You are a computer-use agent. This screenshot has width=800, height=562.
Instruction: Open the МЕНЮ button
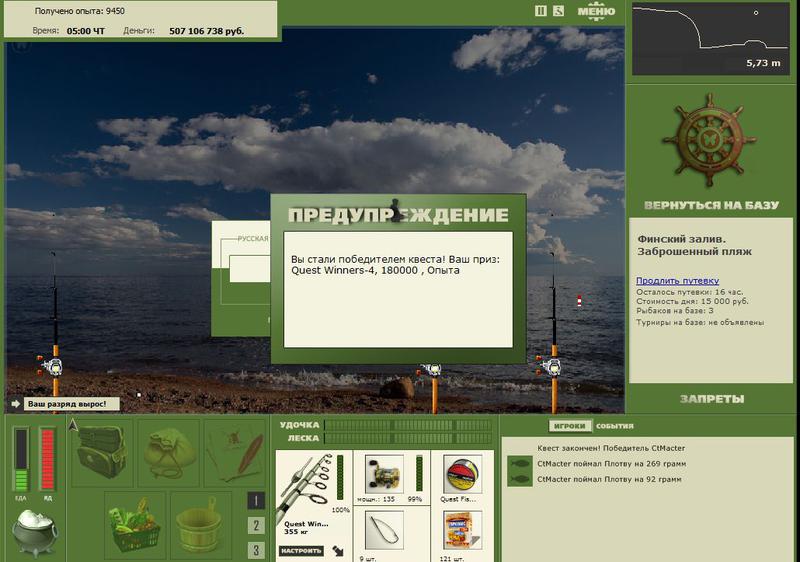596,11
